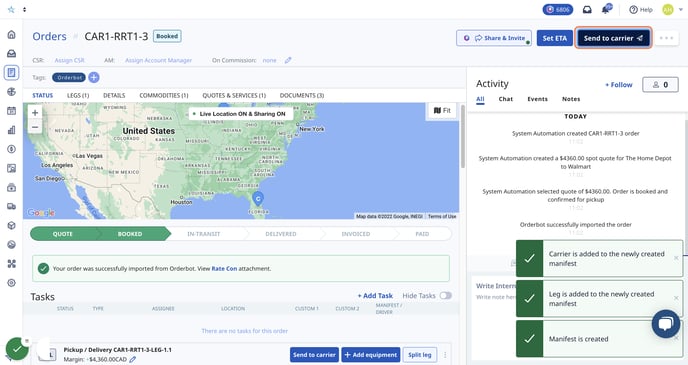
Task: Click the calendar icon in sidebar
Action: pos(12,111)
